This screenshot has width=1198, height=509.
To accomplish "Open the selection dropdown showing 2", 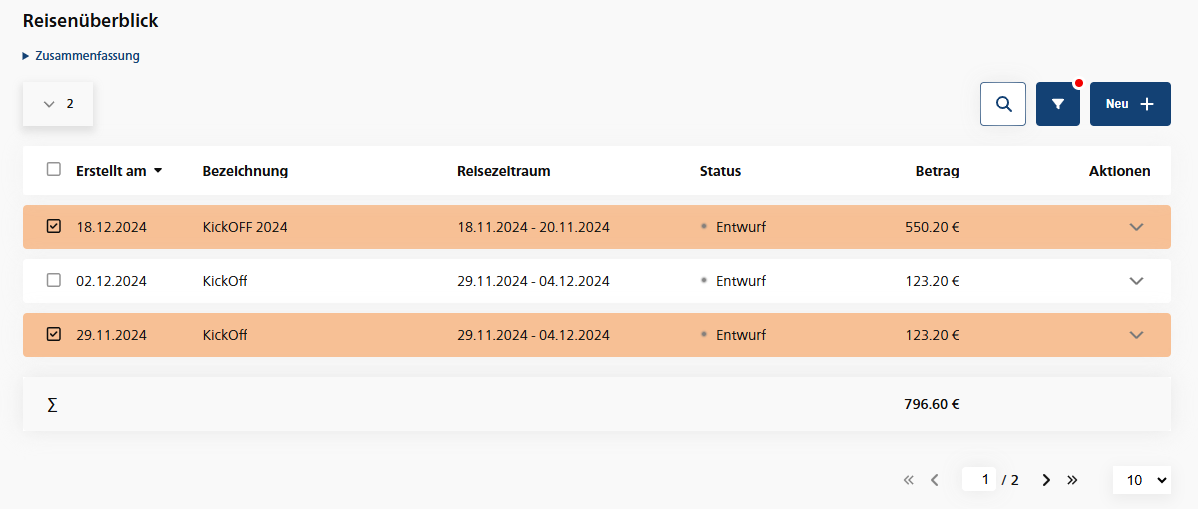I will [58, 104].
